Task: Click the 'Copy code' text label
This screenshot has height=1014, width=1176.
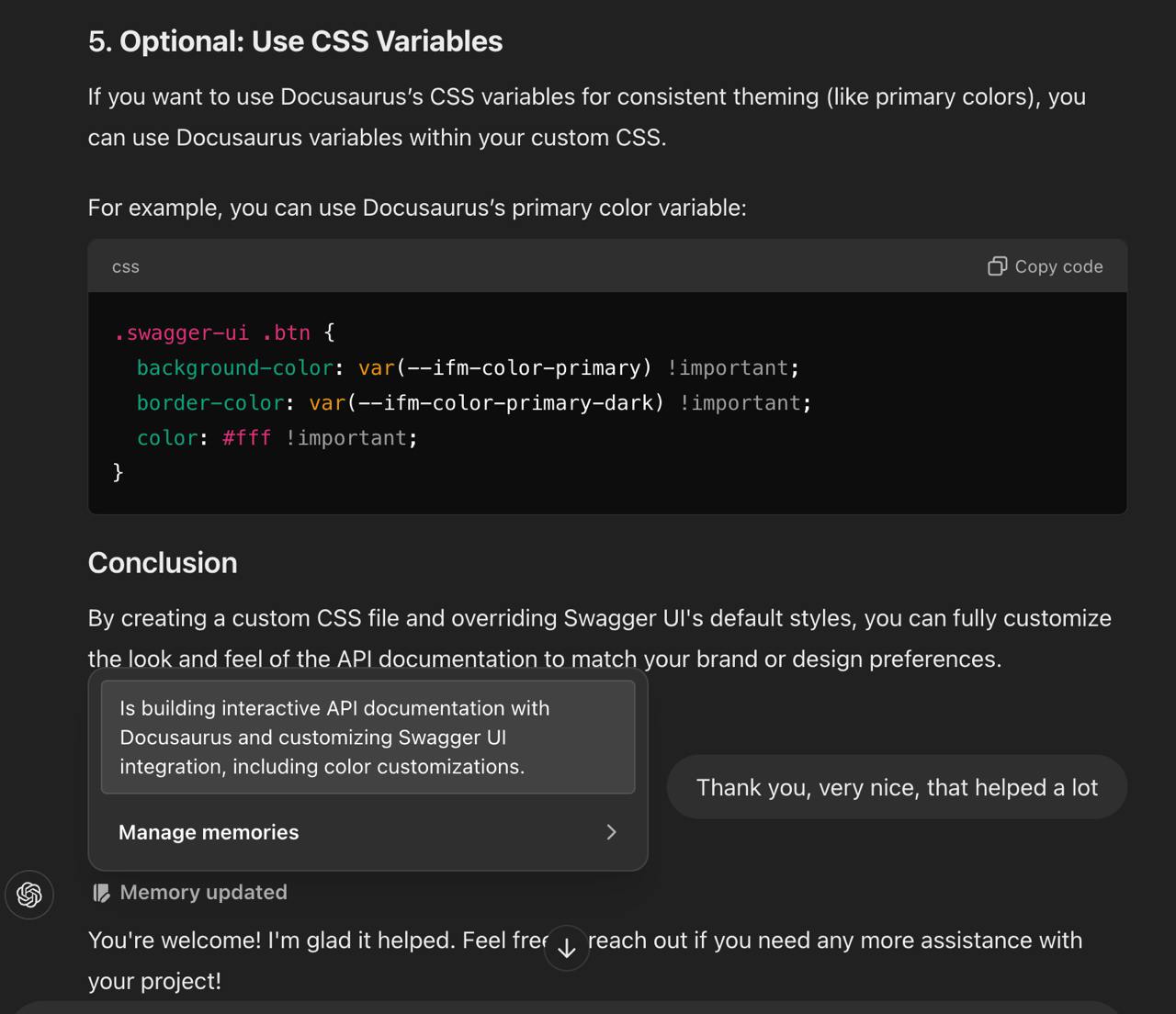Action: [1058, 266]
